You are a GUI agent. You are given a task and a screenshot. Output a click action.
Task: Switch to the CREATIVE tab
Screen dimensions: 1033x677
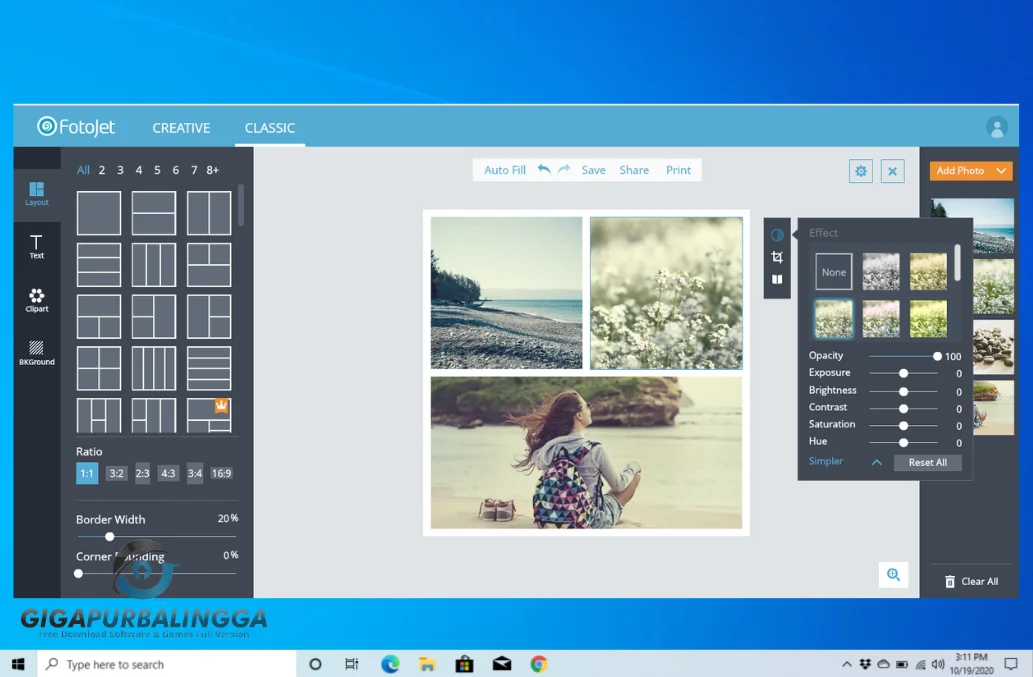tap(181, 128)
